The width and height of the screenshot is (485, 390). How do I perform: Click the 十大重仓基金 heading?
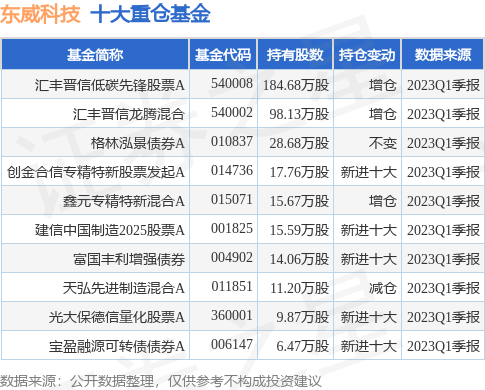150,14
